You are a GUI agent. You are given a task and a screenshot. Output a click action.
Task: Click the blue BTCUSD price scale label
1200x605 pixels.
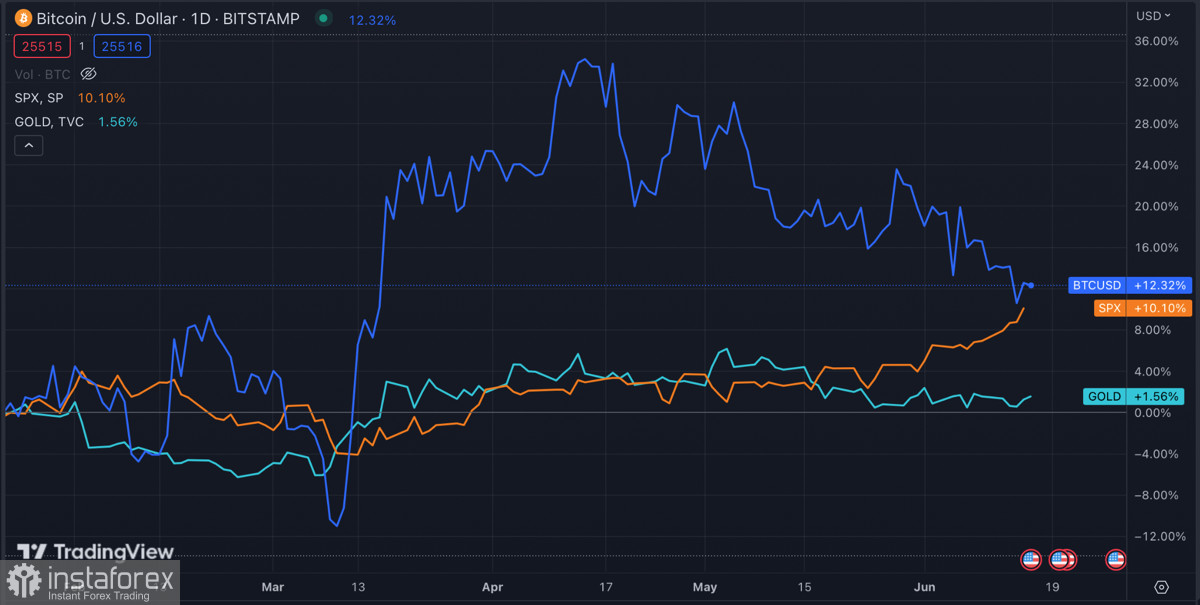tap(1097, 285)
